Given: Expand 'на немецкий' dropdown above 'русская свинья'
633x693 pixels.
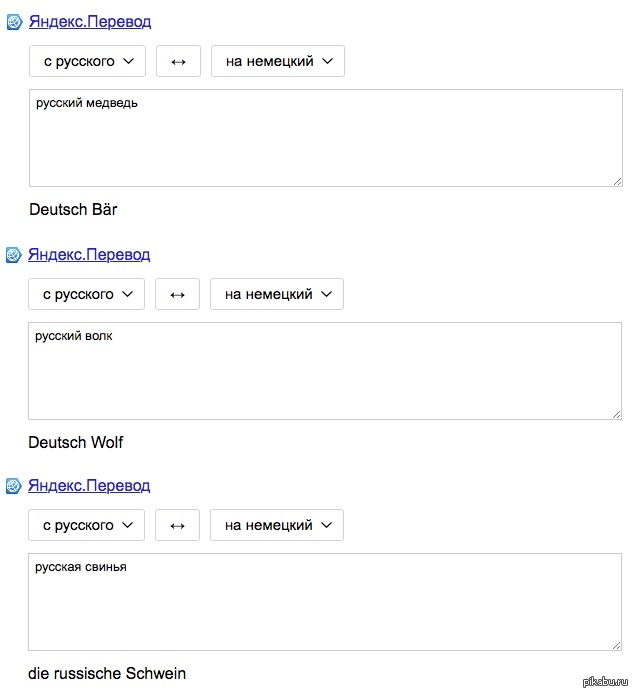Looking at the screenshot, I should (277, 525).
